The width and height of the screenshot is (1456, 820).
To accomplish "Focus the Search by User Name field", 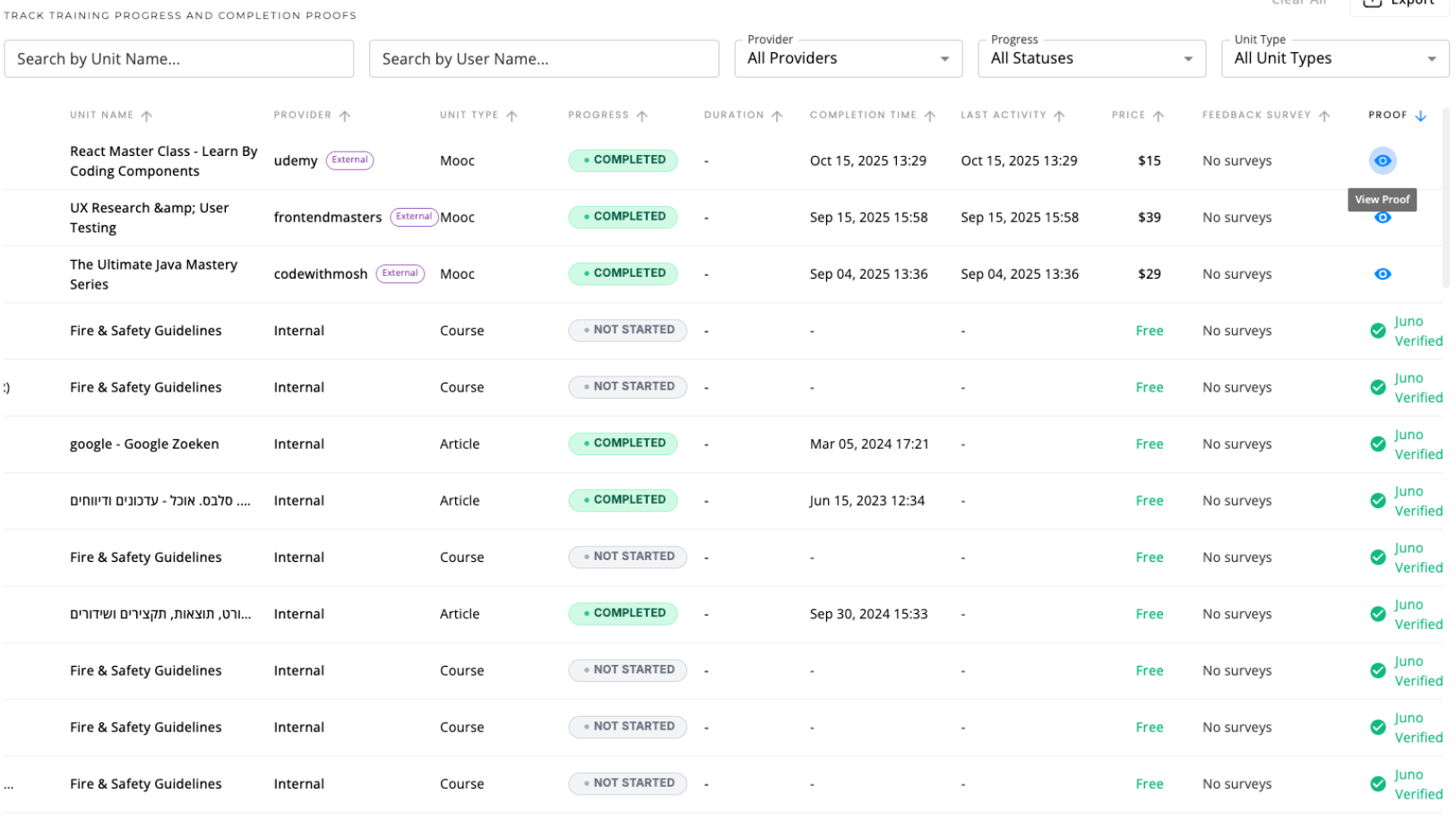I will click(543, 59).
